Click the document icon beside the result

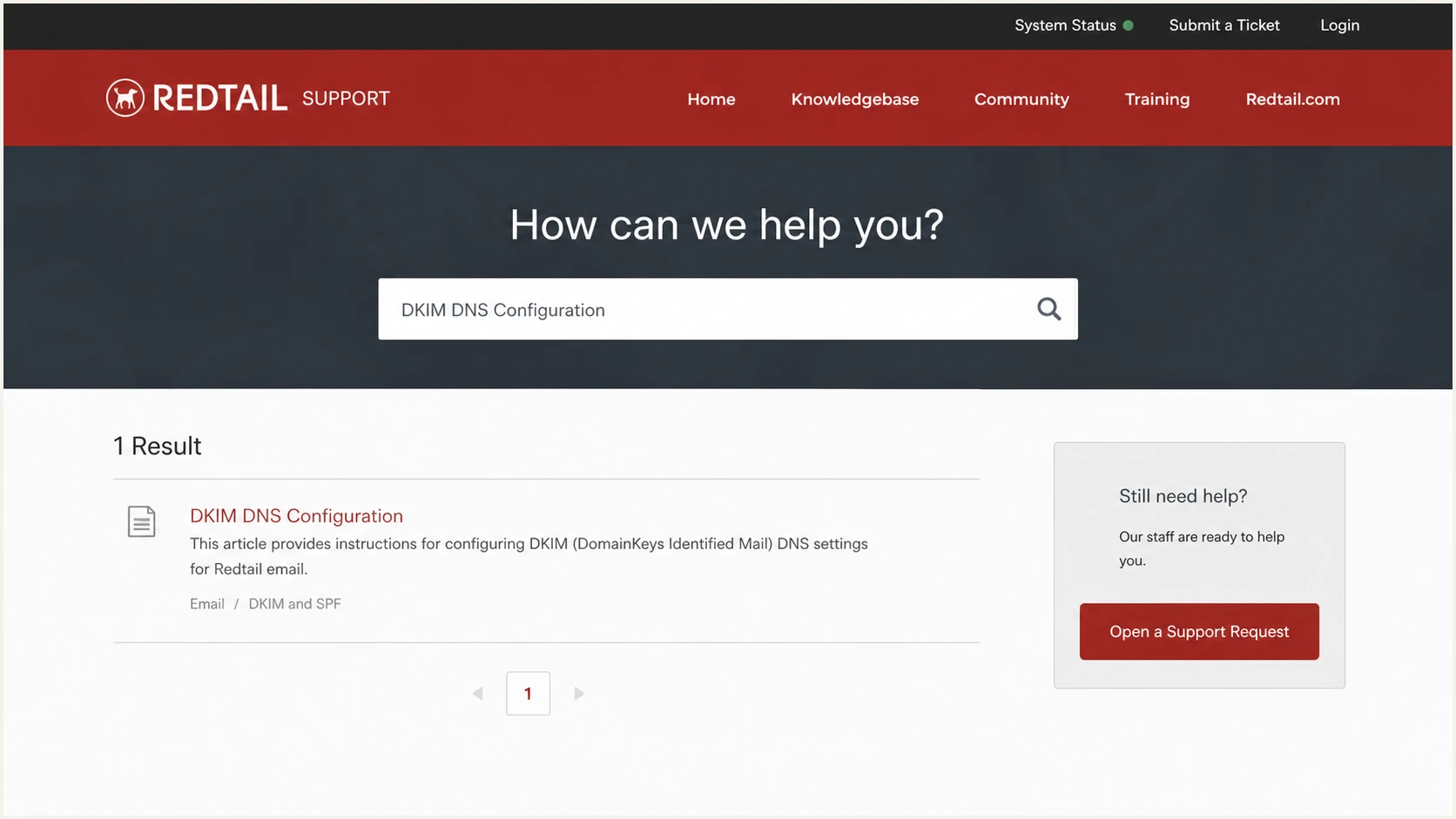pyautogui.click(x=141, y=521)
